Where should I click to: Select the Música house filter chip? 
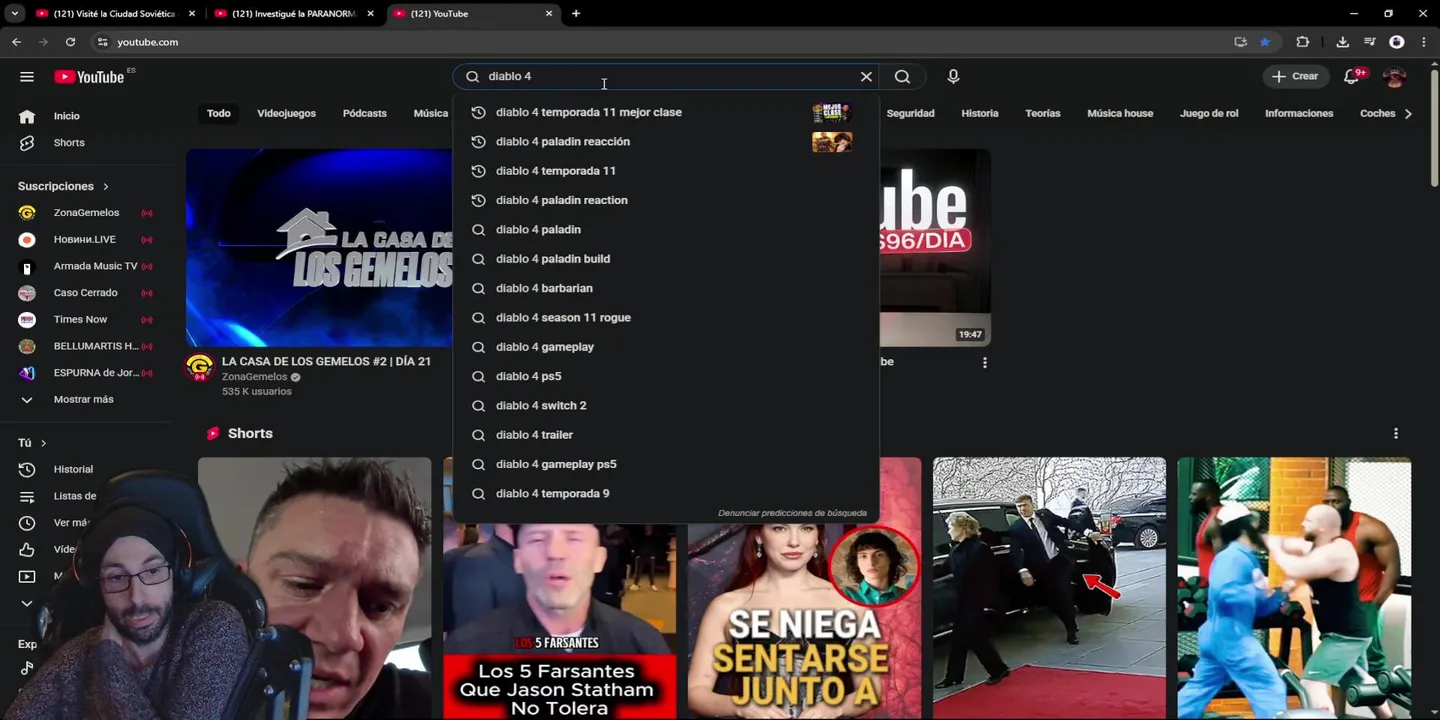pos(1120,114)
